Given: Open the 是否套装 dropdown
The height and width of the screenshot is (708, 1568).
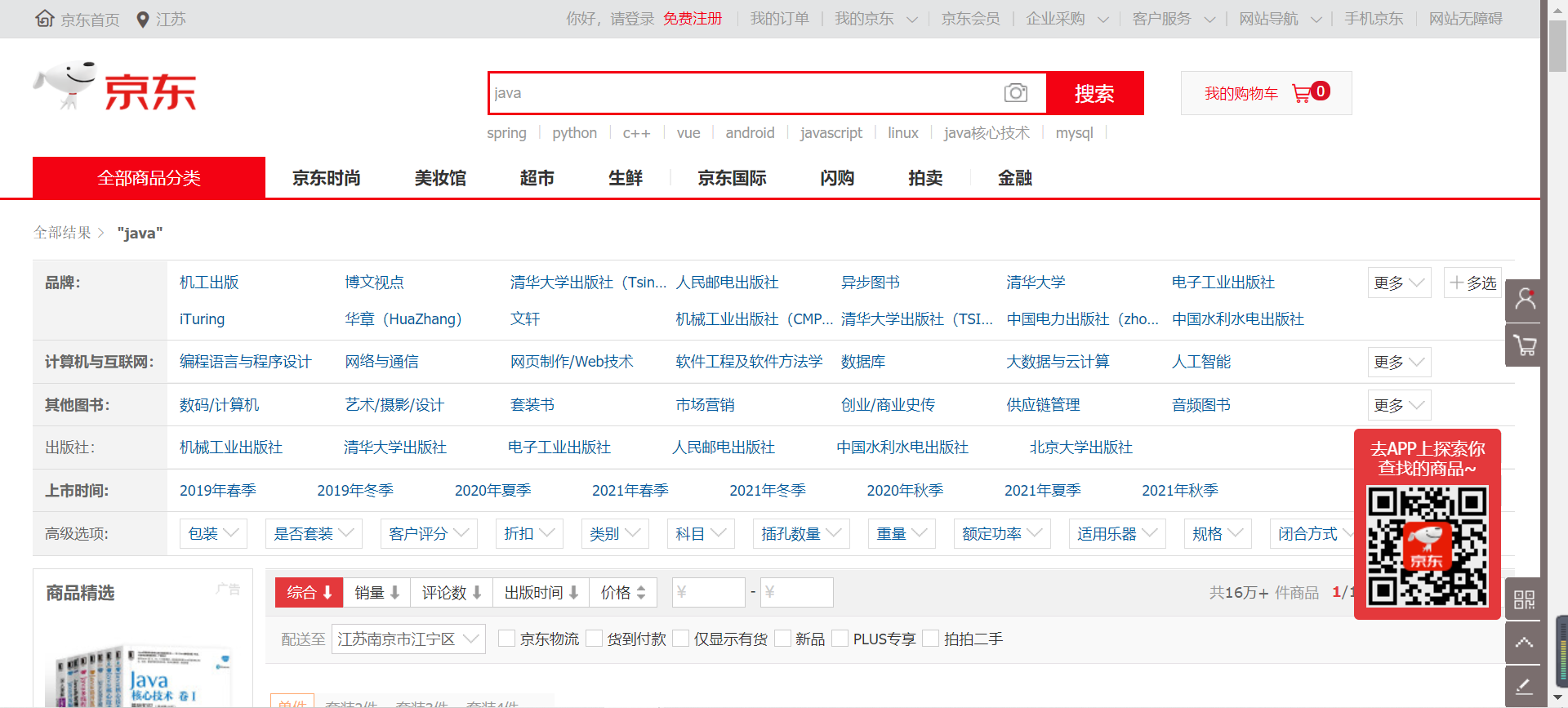Looking at the screenshot, I should pyautogui.click(x=314, y=533).
